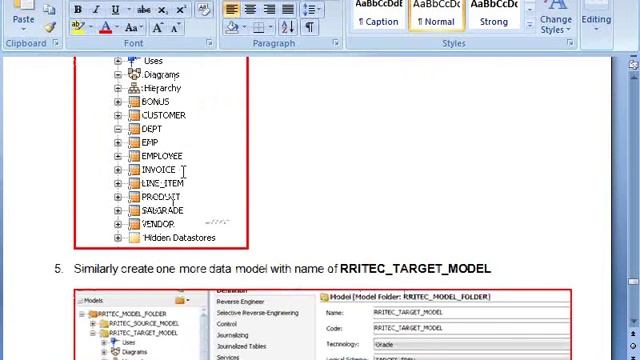Screen dimensions: 640x360
Task: Click 'RRITEC_SOURCE_MODEL' in the lower screenshot image
Action: 144,324
